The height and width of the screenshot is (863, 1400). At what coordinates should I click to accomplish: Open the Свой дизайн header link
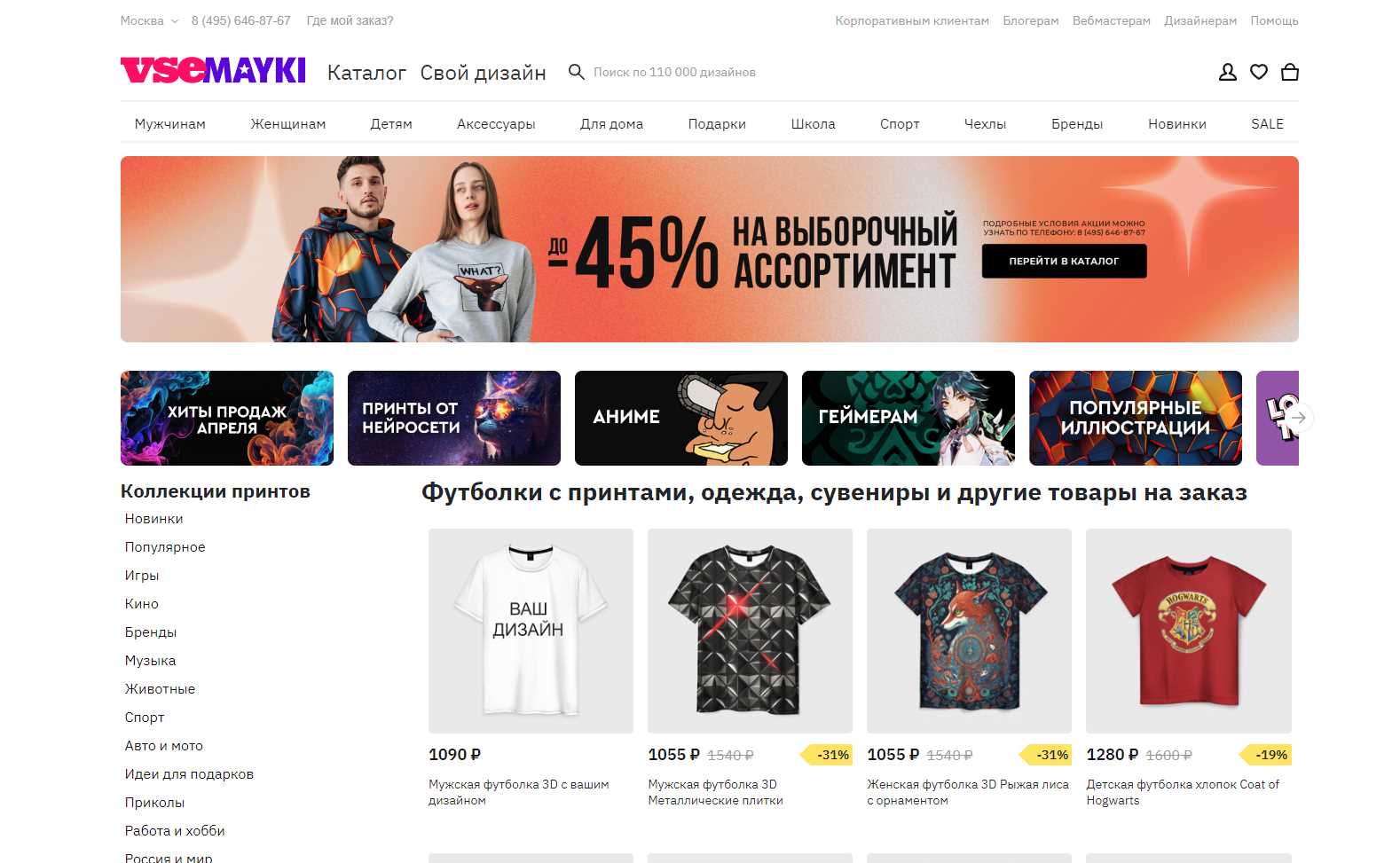(x=483, y=73)
